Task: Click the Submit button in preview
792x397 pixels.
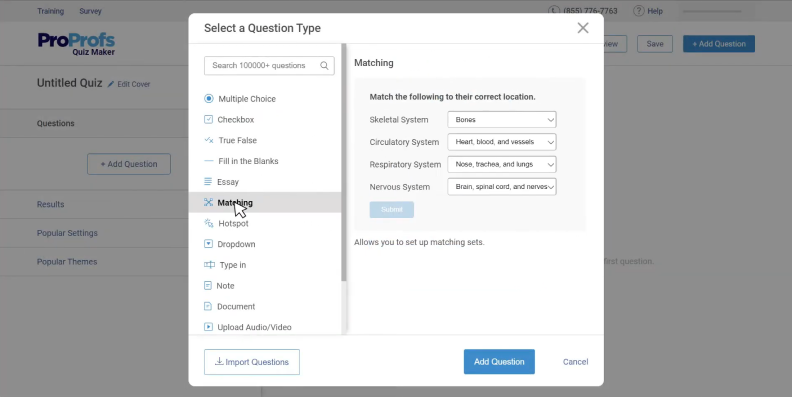Action: tap(391, 210)
